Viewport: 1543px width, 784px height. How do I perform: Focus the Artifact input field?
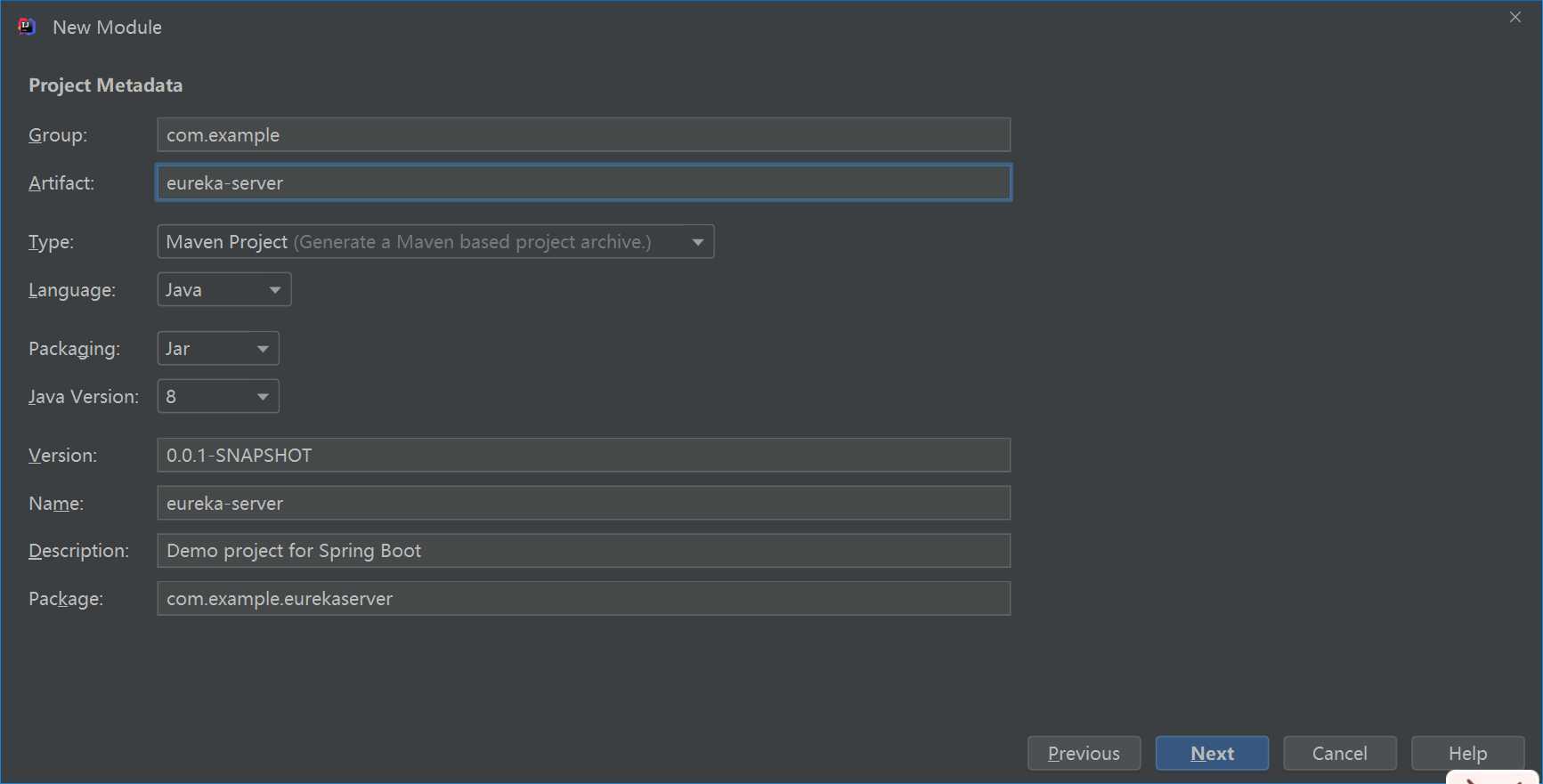coord(584,182)
